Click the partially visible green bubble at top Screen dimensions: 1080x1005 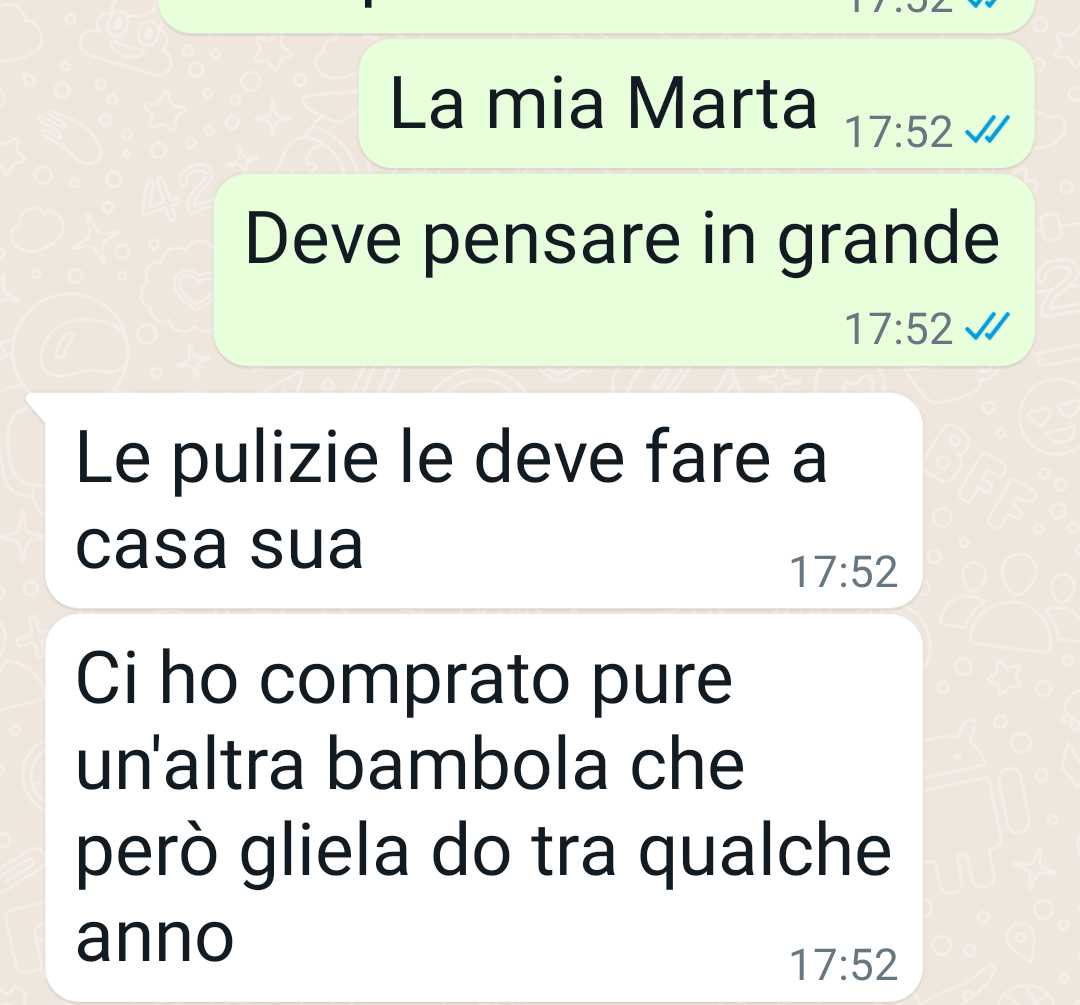(x=596, y=15)
